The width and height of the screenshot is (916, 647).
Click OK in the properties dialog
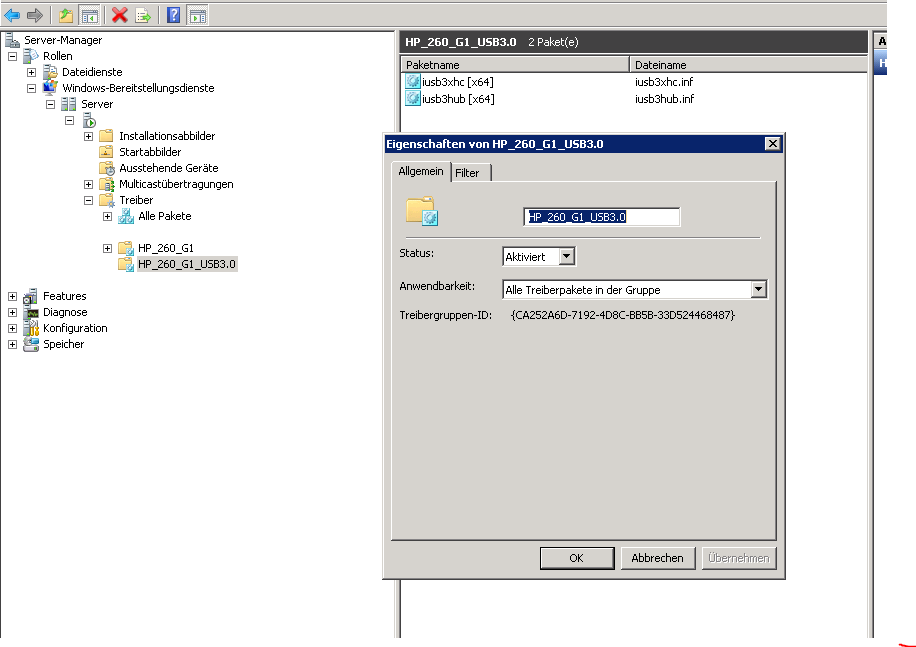(x=577, y=558)
